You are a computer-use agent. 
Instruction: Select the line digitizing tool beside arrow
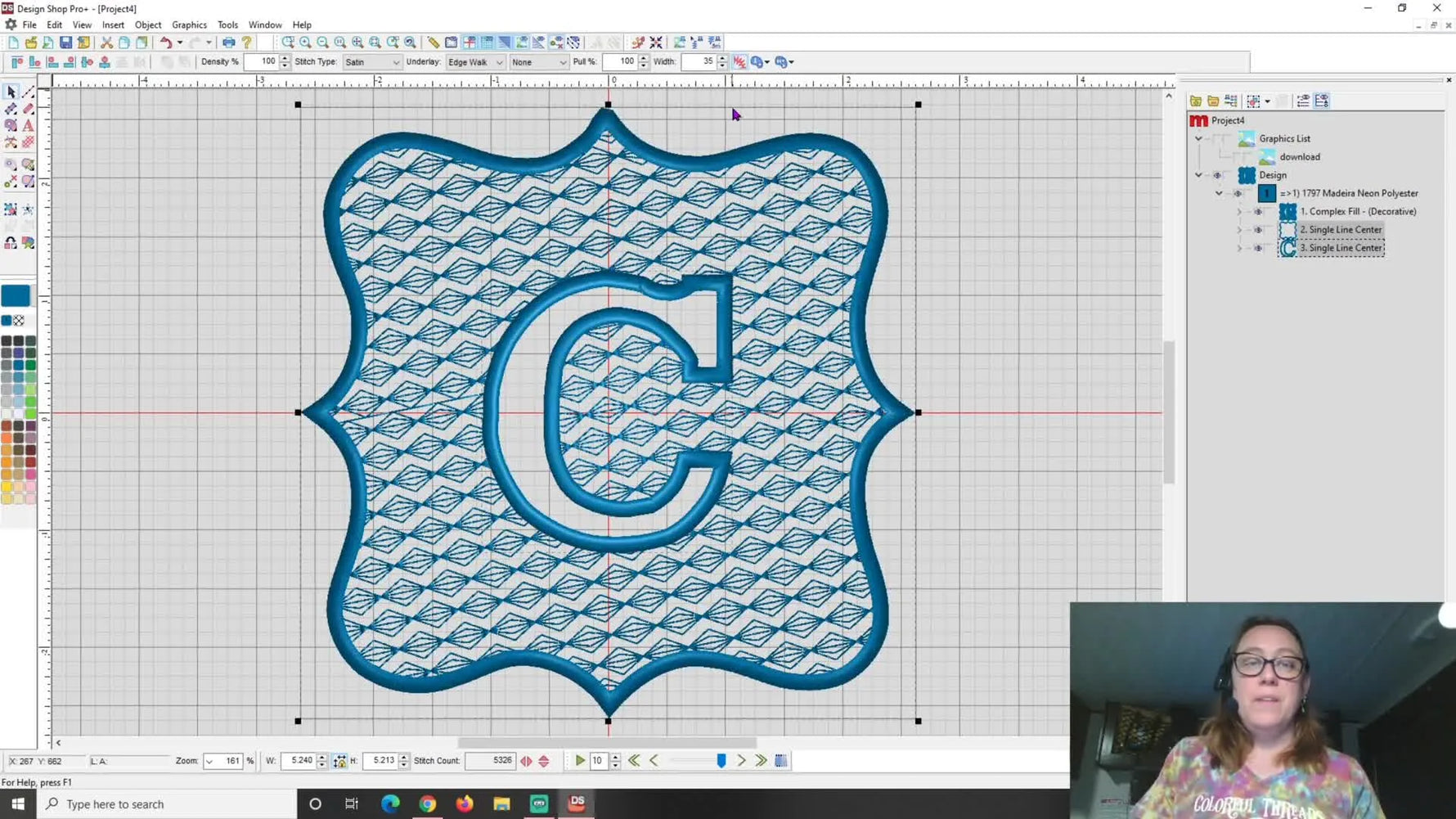[28, 92]
